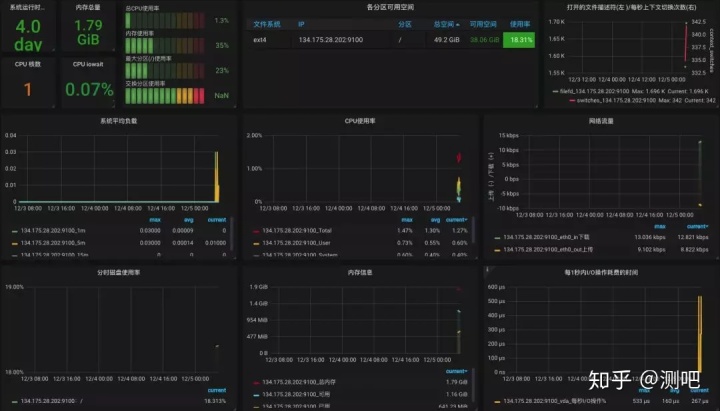Sort memory info legend by current

click(456, 371)
